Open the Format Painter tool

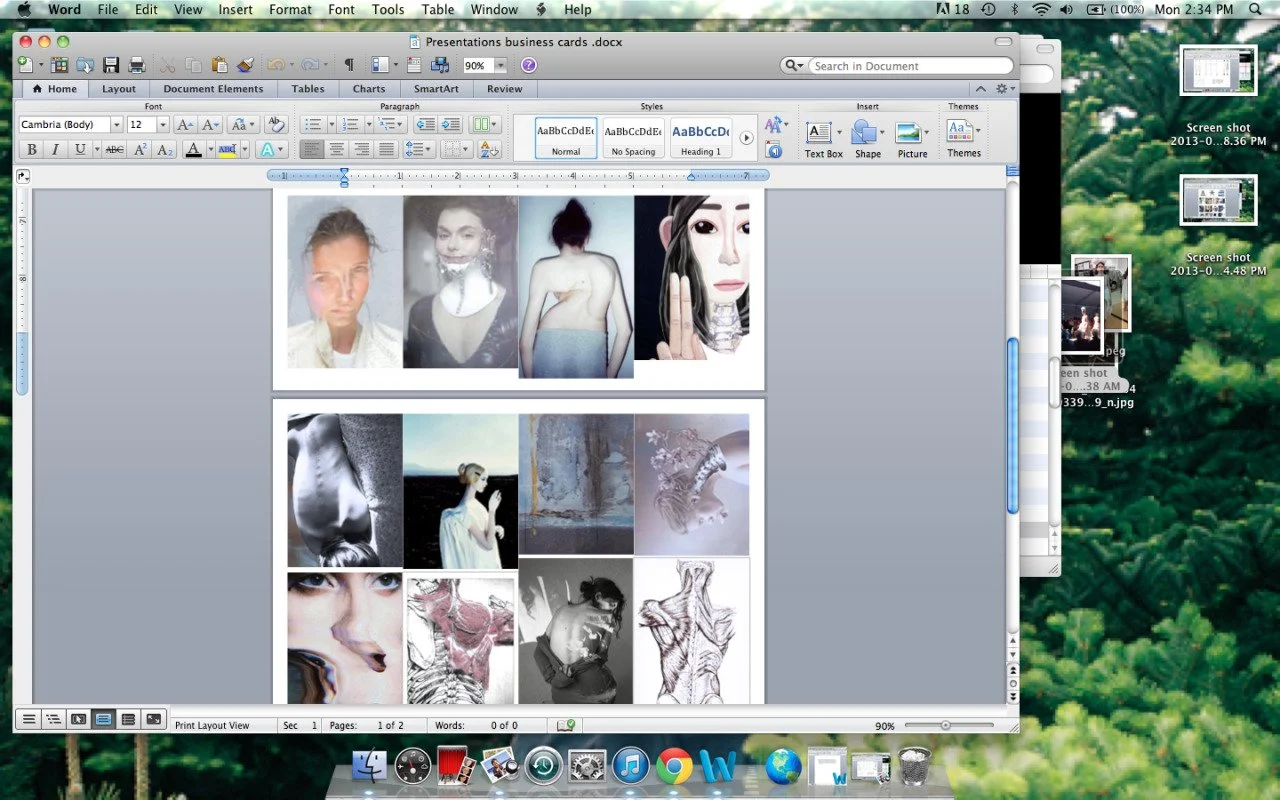click(x=247, y=65)
